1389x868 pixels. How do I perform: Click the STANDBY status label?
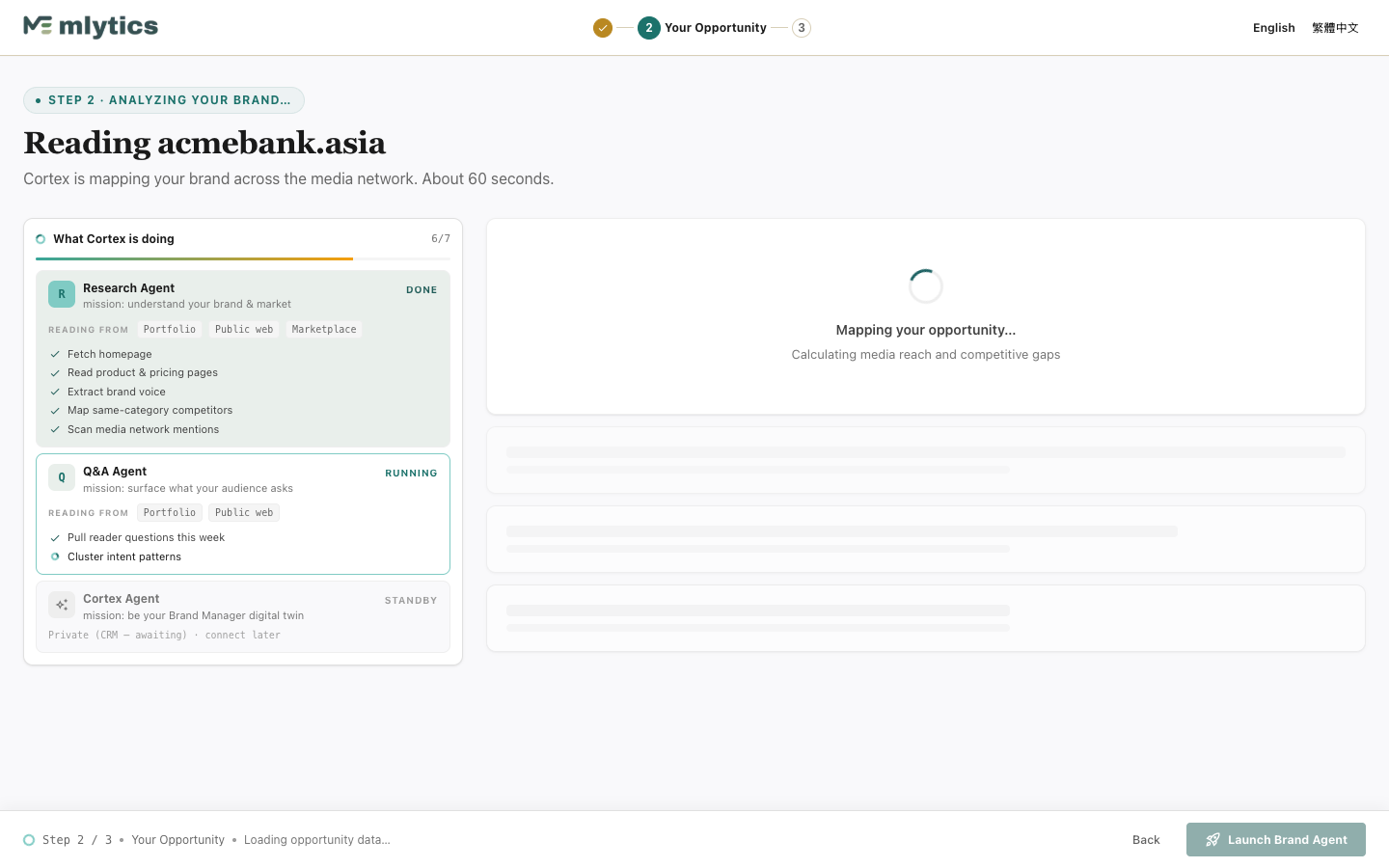tap(411, 600)
